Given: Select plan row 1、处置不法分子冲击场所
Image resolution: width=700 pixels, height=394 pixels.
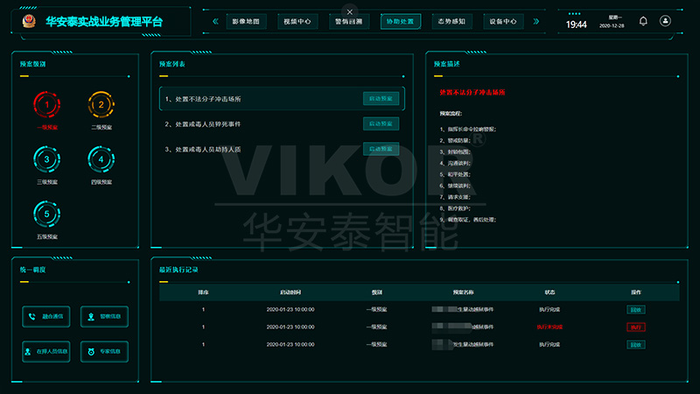Looking at the screenshot, I should (282, 99).
